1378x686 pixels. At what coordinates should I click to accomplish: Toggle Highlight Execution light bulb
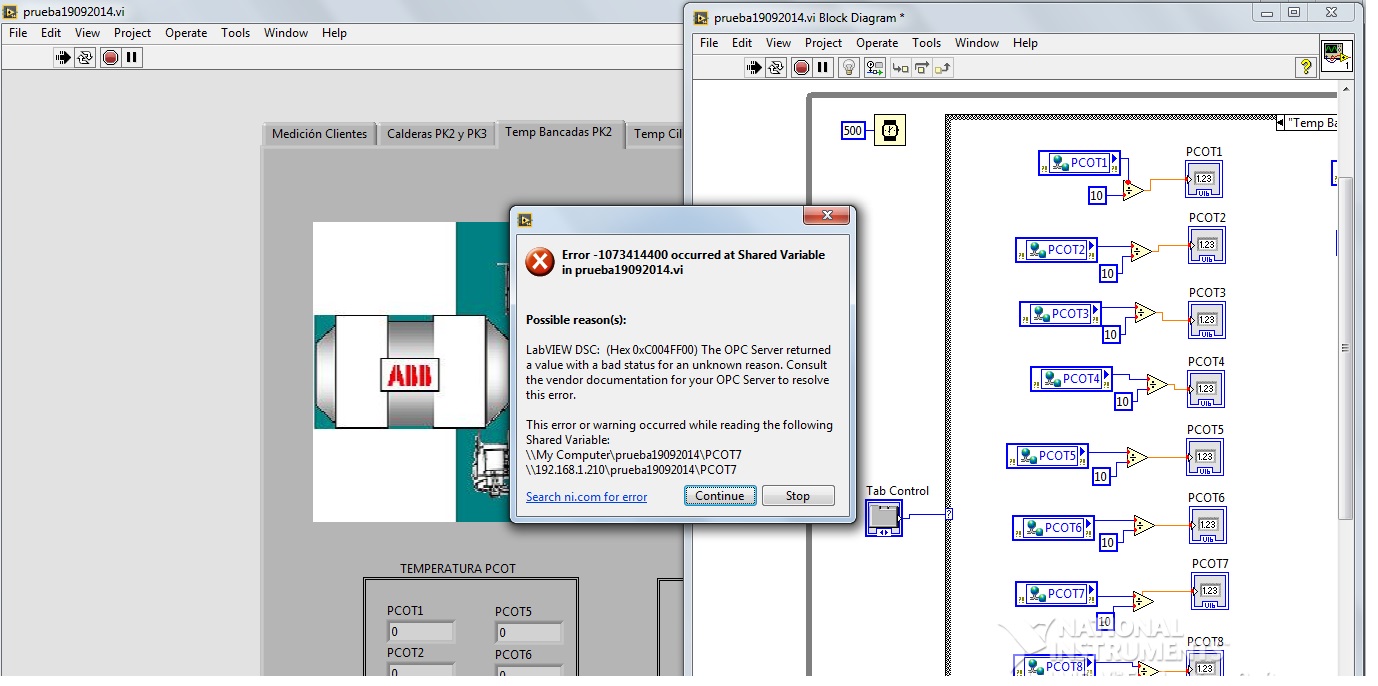tap(849, 67)
